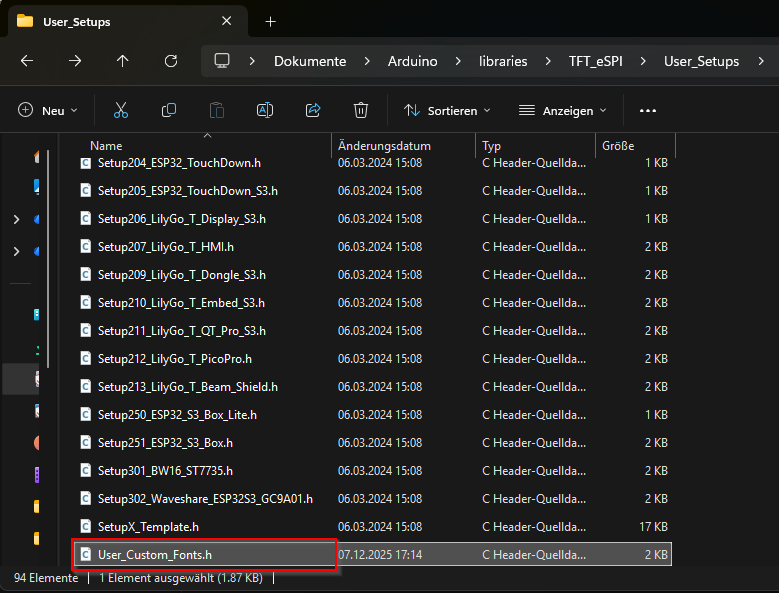Click the Rename icon in toolbar

pyautogui.click(x=265, y=110)
